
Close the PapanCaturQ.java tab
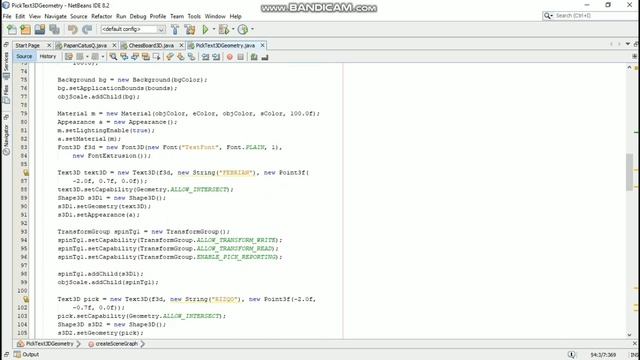[x=114, y=45]
